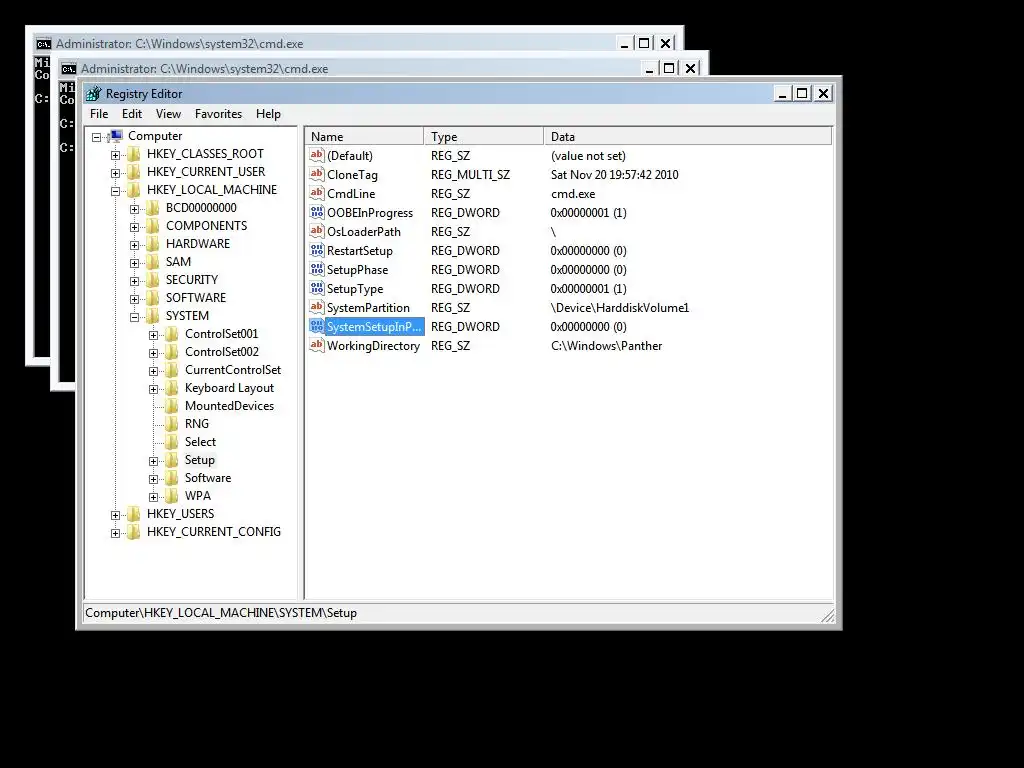Select the SetupType value name

(355, 289)
